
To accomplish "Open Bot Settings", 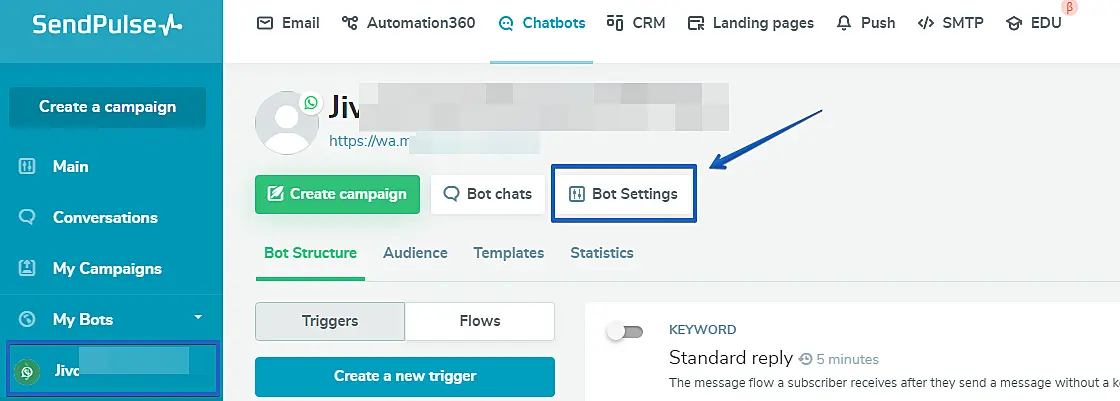I will [x=623, y=194].
